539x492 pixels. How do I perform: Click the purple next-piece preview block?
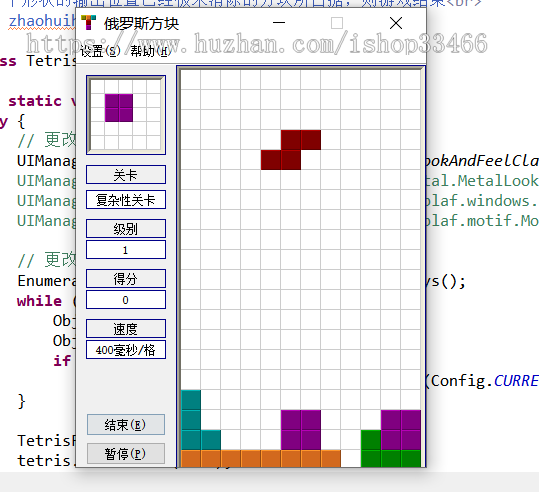[x=119, y=108]
